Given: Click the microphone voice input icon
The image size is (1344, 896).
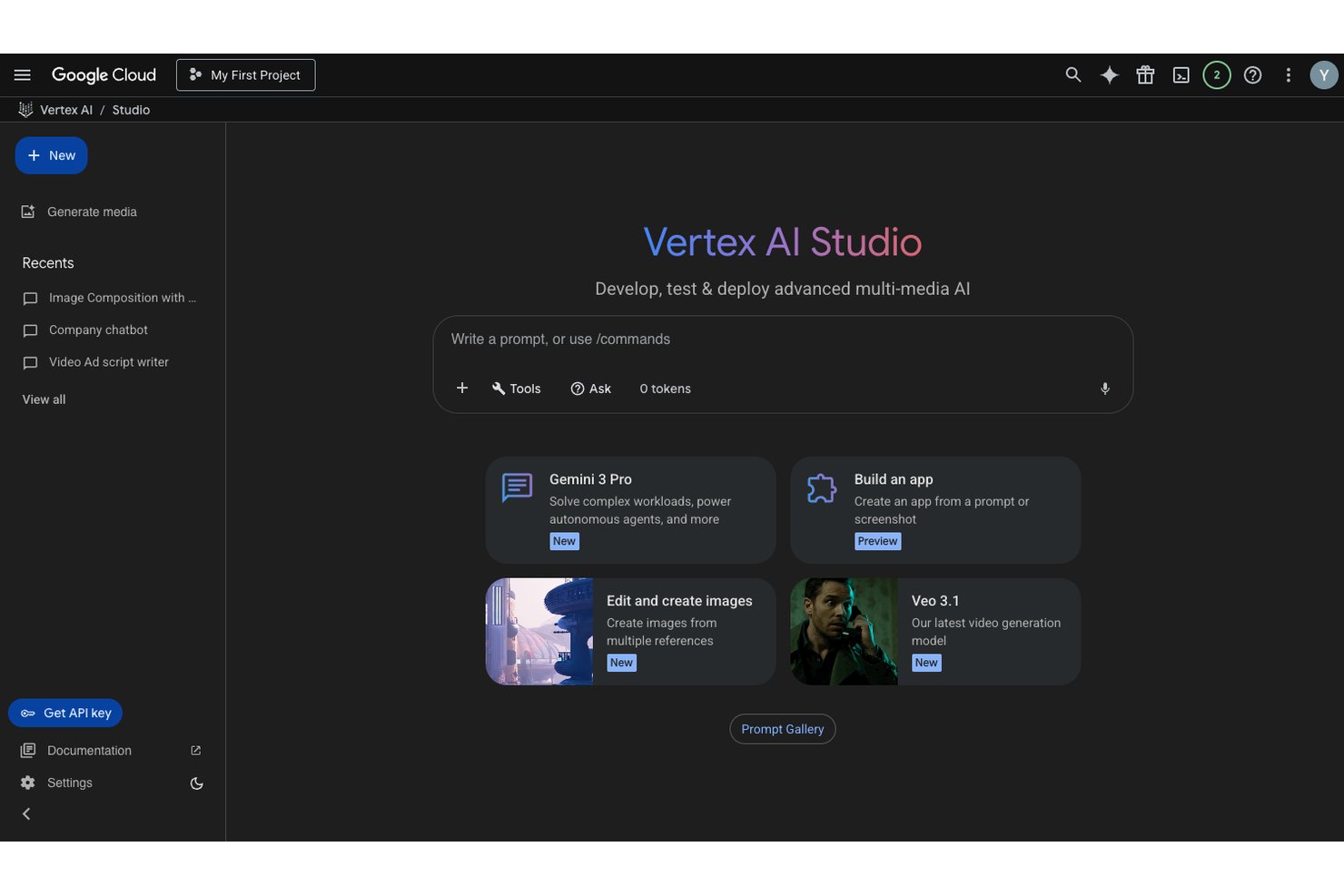Looking at the screenshot, I should click(1105, 389).
